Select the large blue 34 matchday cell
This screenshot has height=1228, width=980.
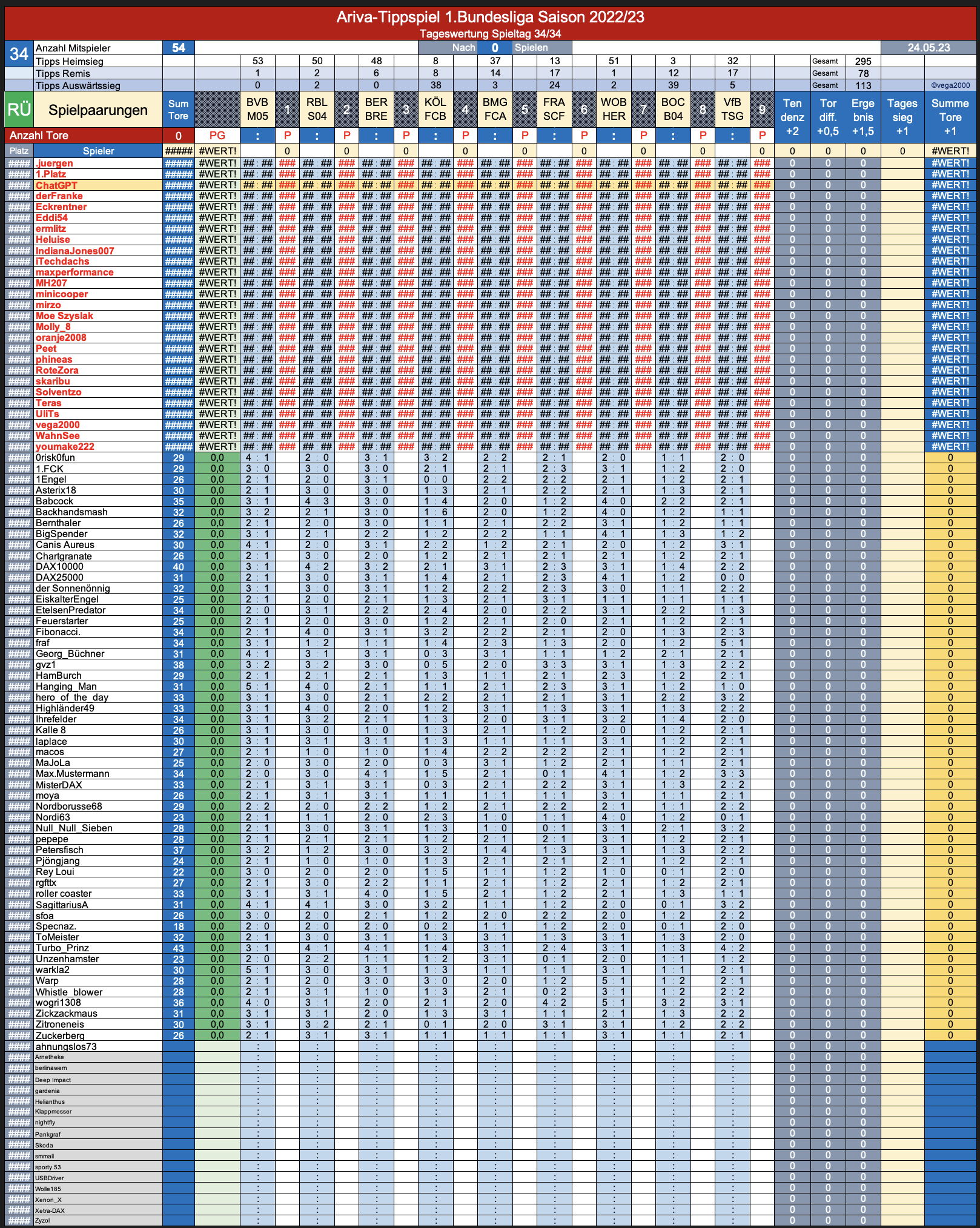point(19,53)
